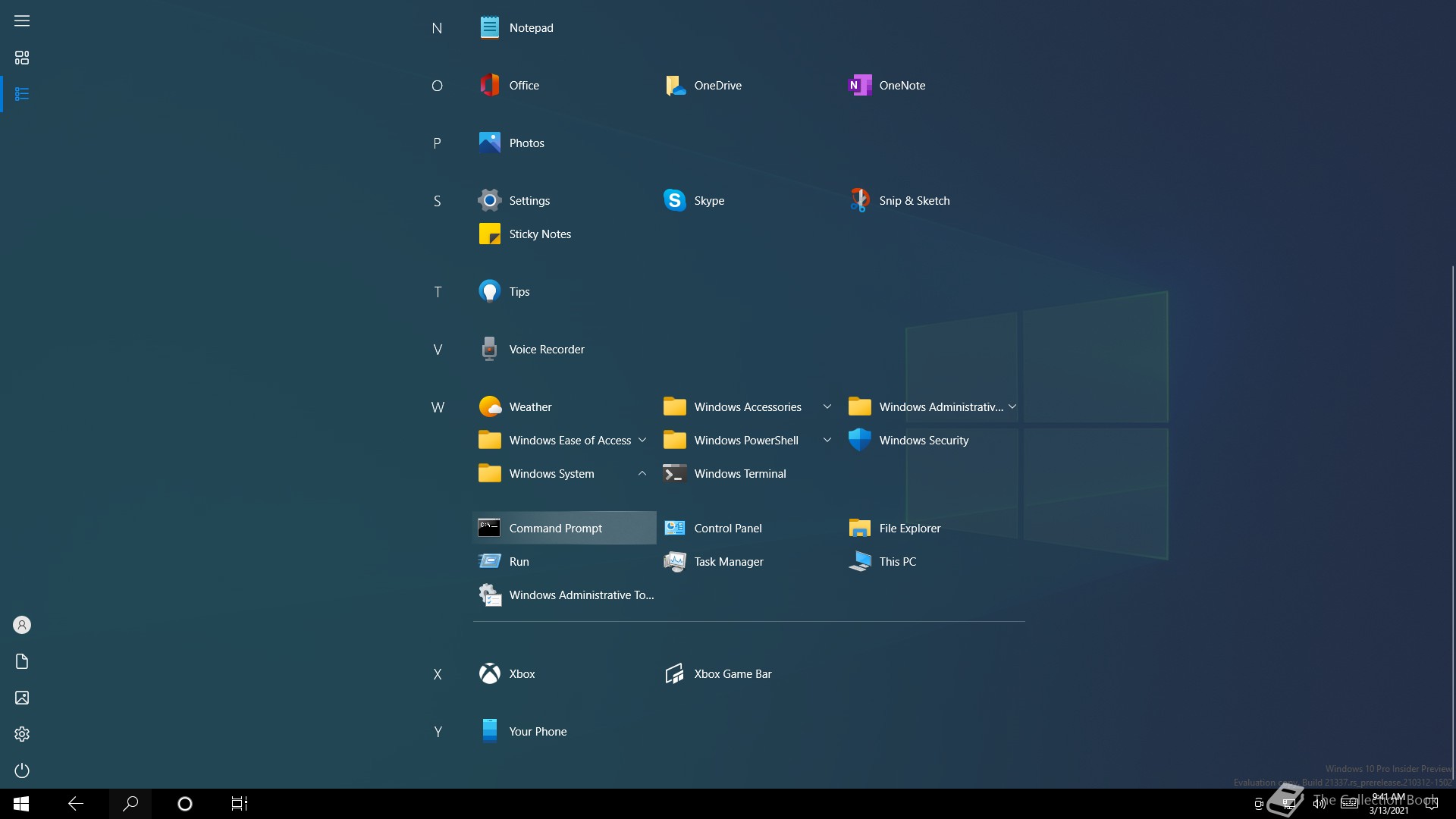1456x819 pixels.
Task: Click the X section letter header
Action: [438, 674]
